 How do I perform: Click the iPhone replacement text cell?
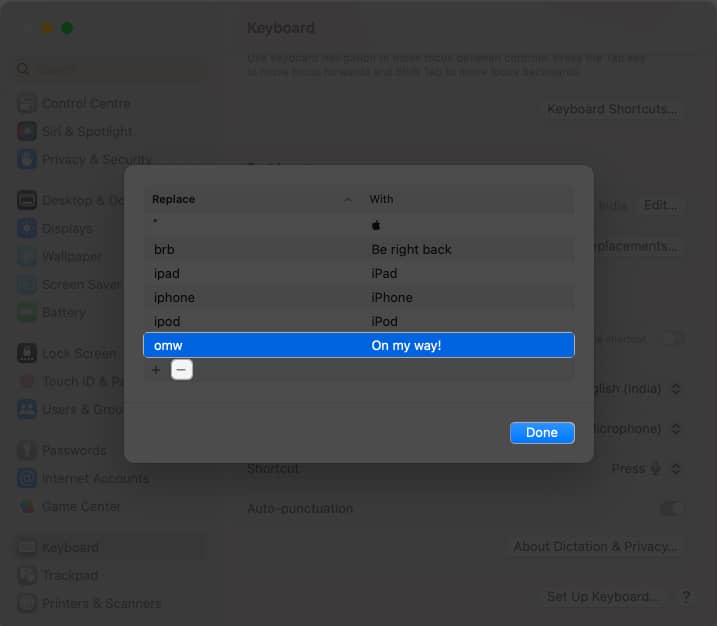(x=392, y=298)
